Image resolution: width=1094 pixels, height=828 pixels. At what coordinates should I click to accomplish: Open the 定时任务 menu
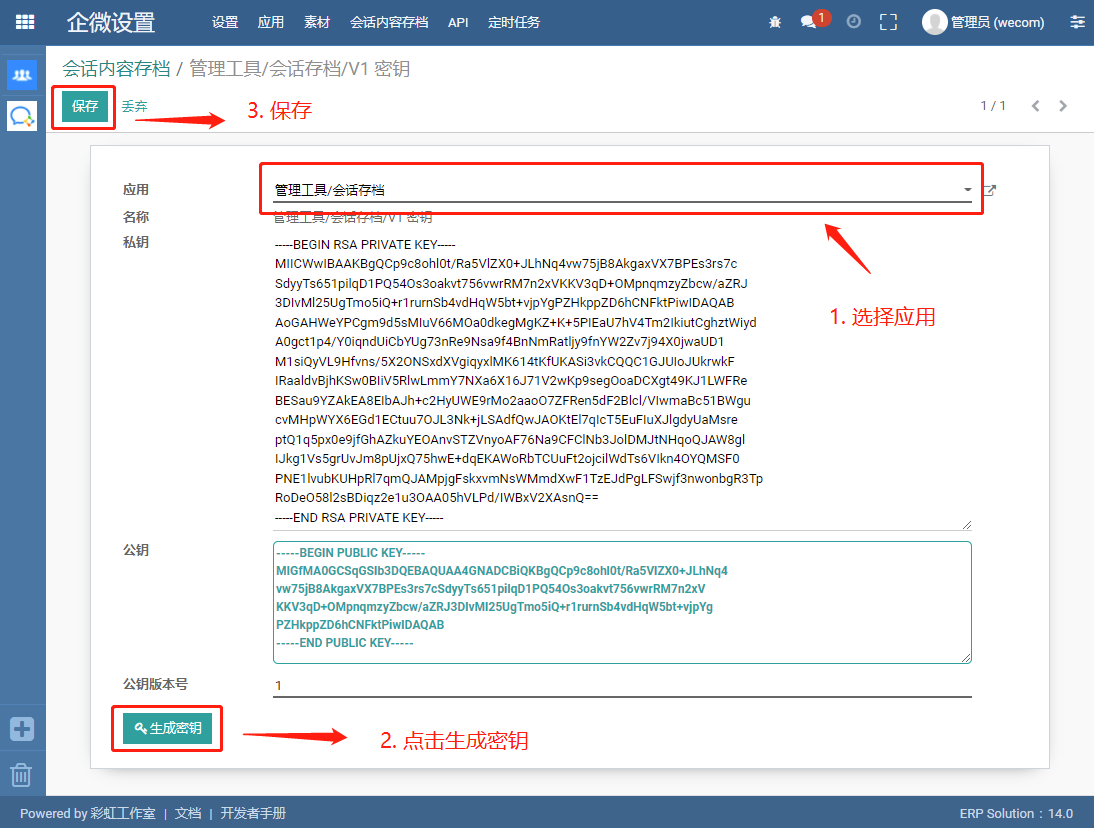[x=514, y=22]
